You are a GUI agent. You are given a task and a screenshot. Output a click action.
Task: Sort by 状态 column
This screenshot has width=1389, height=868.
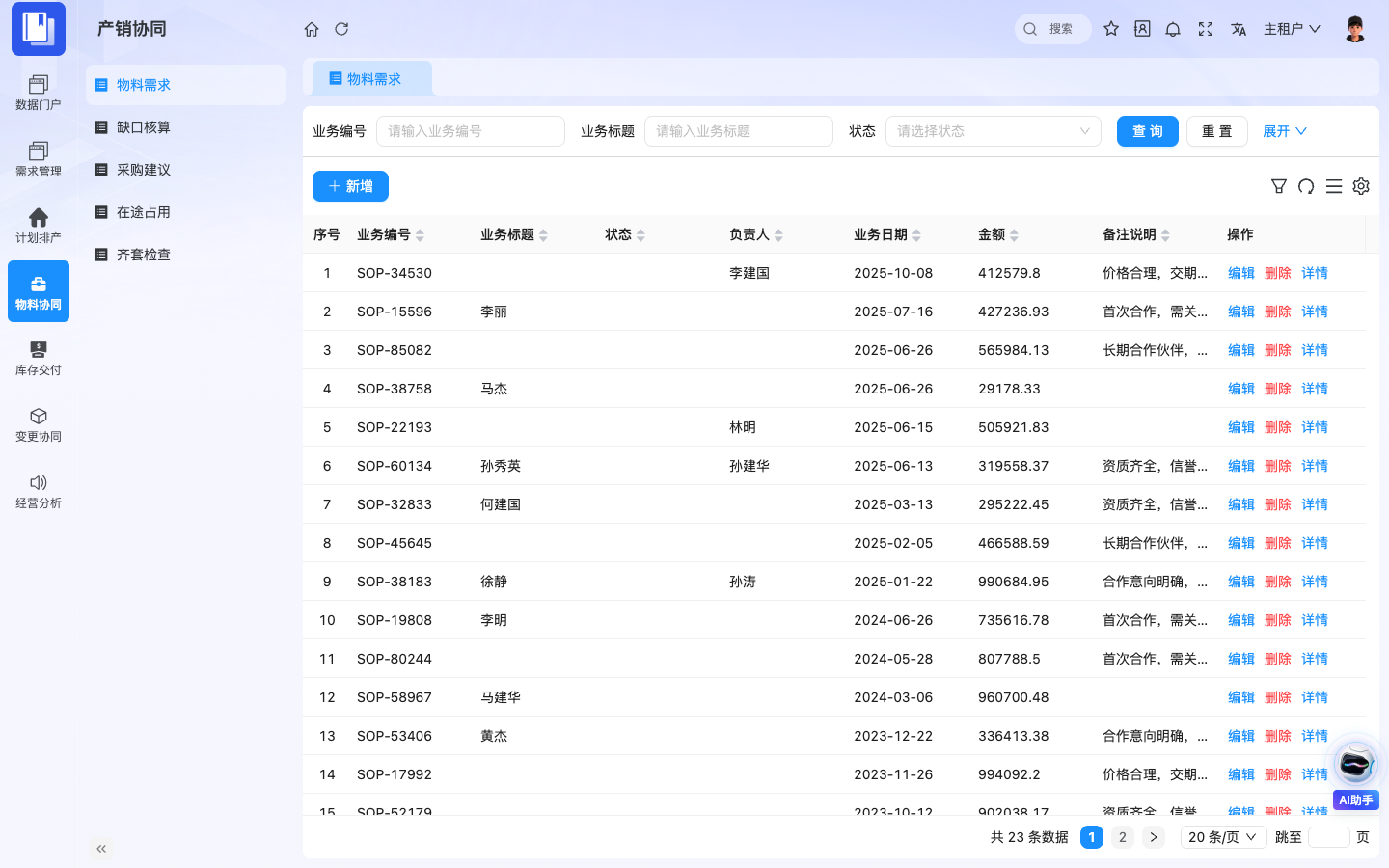[640, 234]
